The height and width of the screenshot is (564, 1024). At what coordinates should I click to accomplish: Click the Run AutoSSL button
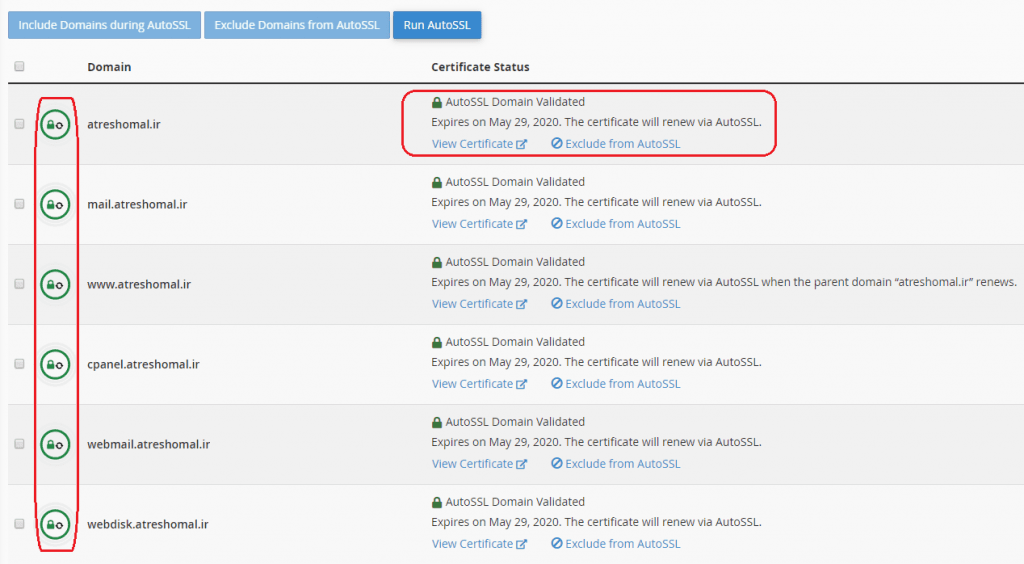tap(437, 25)
